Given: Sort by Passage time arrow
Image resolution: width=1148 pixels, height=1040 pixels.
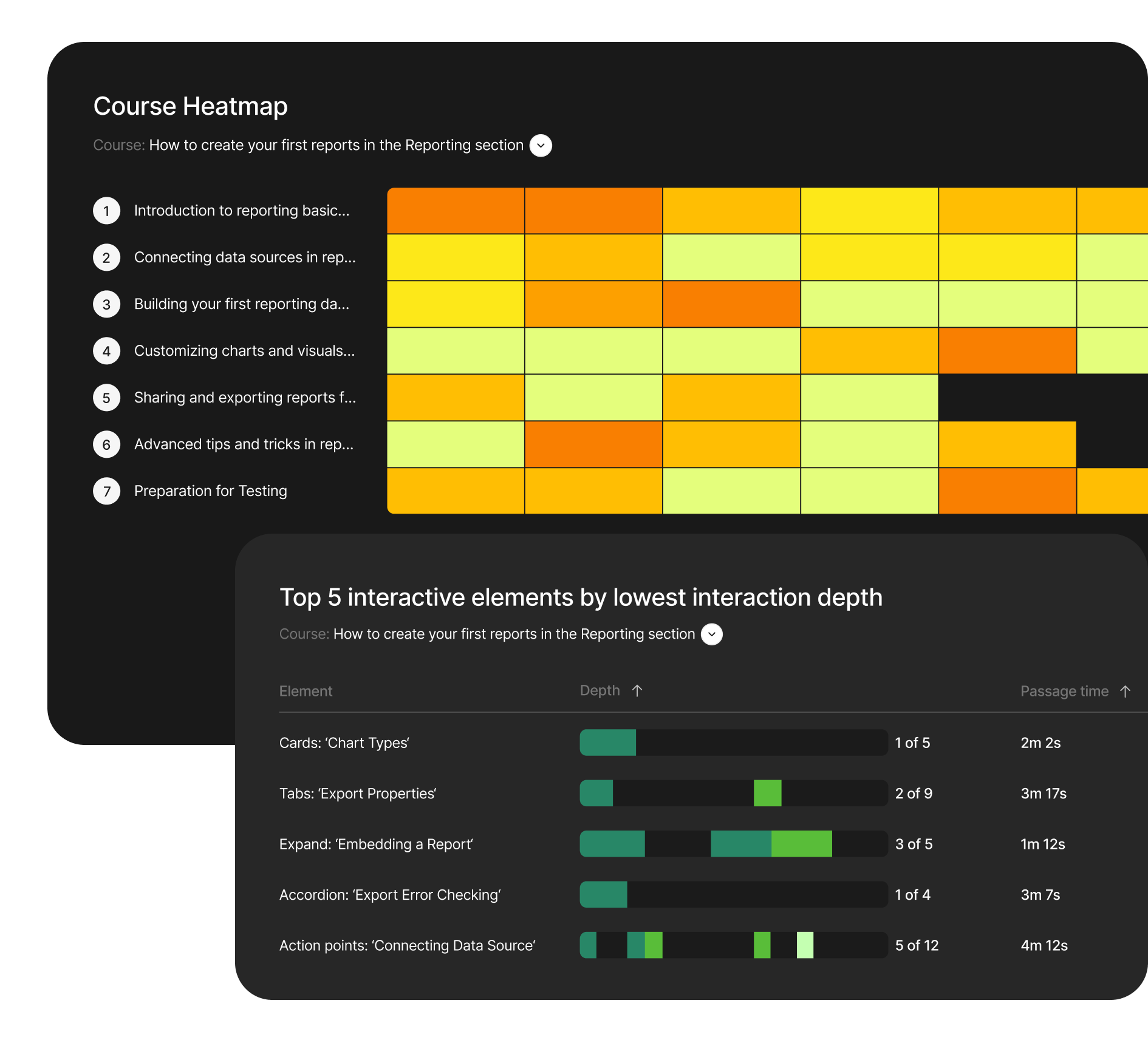Looking at the screenshot, I should (1125, 692).
